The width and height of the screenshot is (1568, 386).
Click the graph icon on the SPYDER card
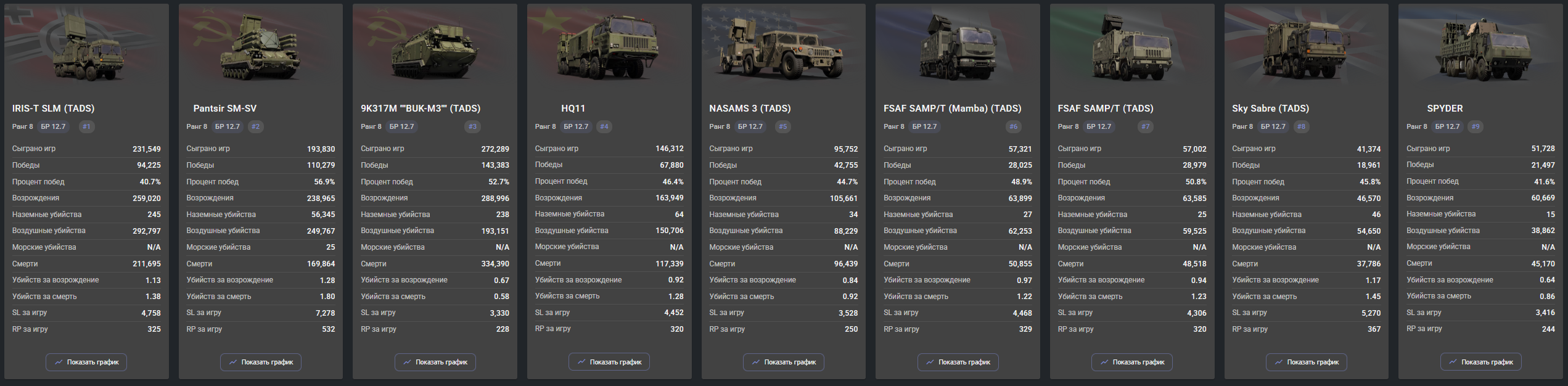pyautogui.click(x=1453, y=362)
